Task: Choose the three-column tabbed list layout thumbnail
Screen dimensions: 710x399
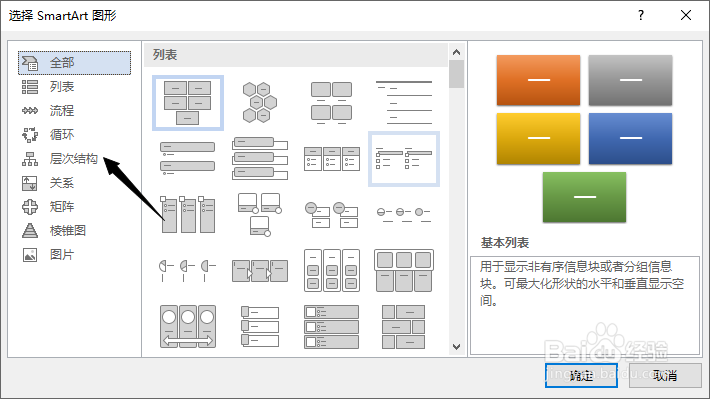Action: click(187, 214)
